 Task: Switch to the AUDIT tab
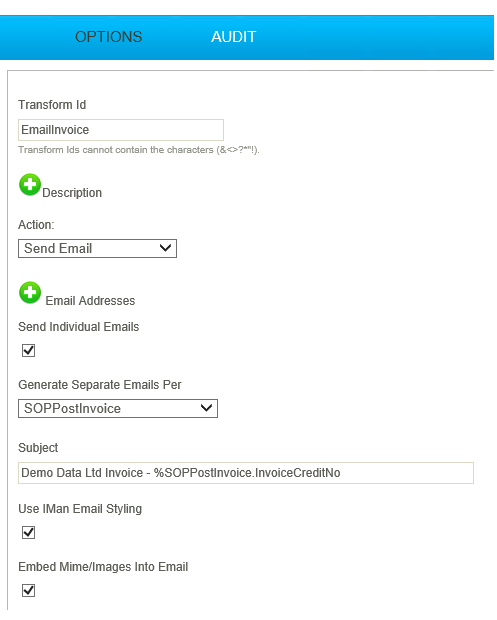pos(234,37)
